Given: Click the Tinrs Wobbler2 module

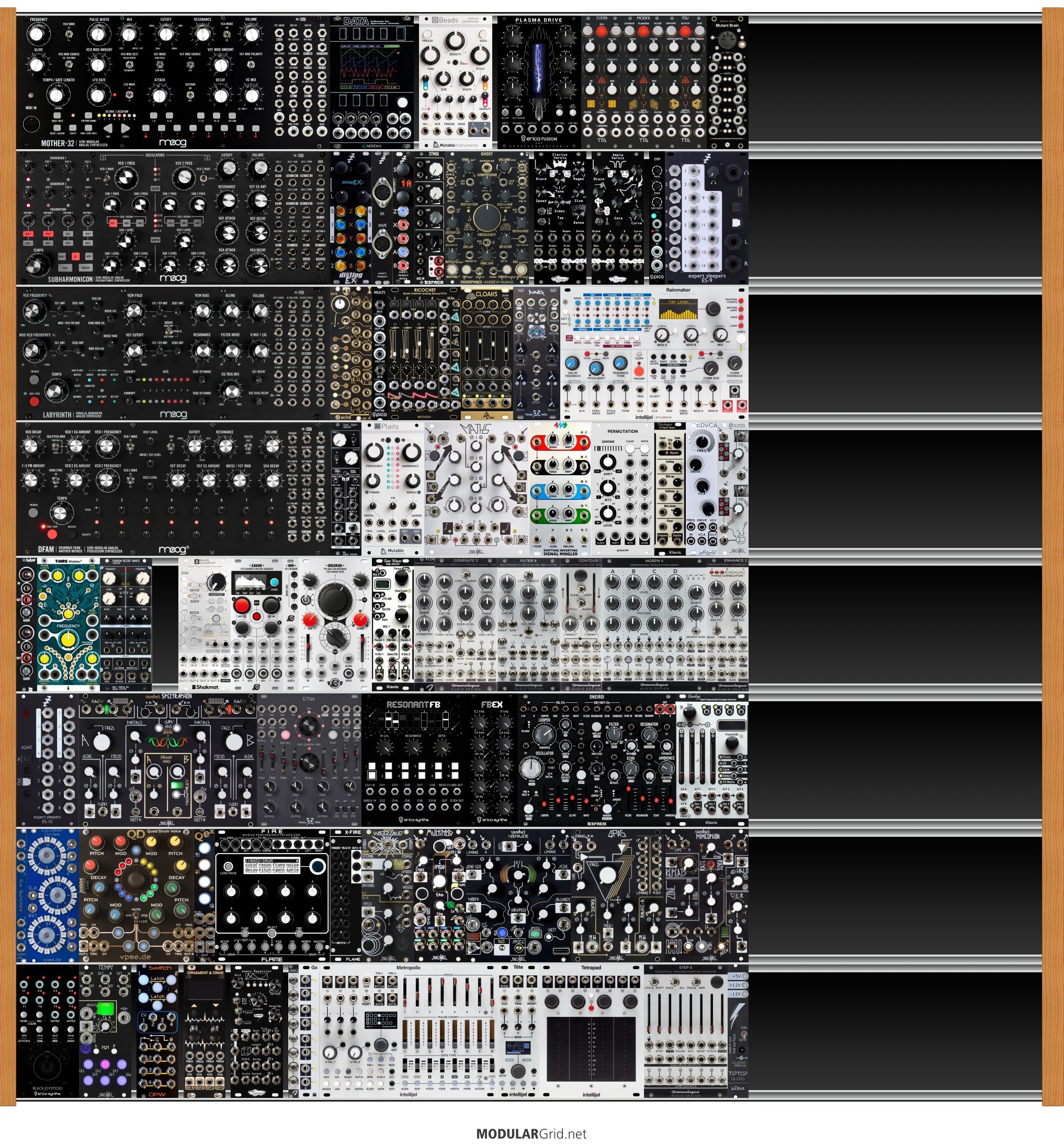Looking at the screenshot, I should 69,624.
